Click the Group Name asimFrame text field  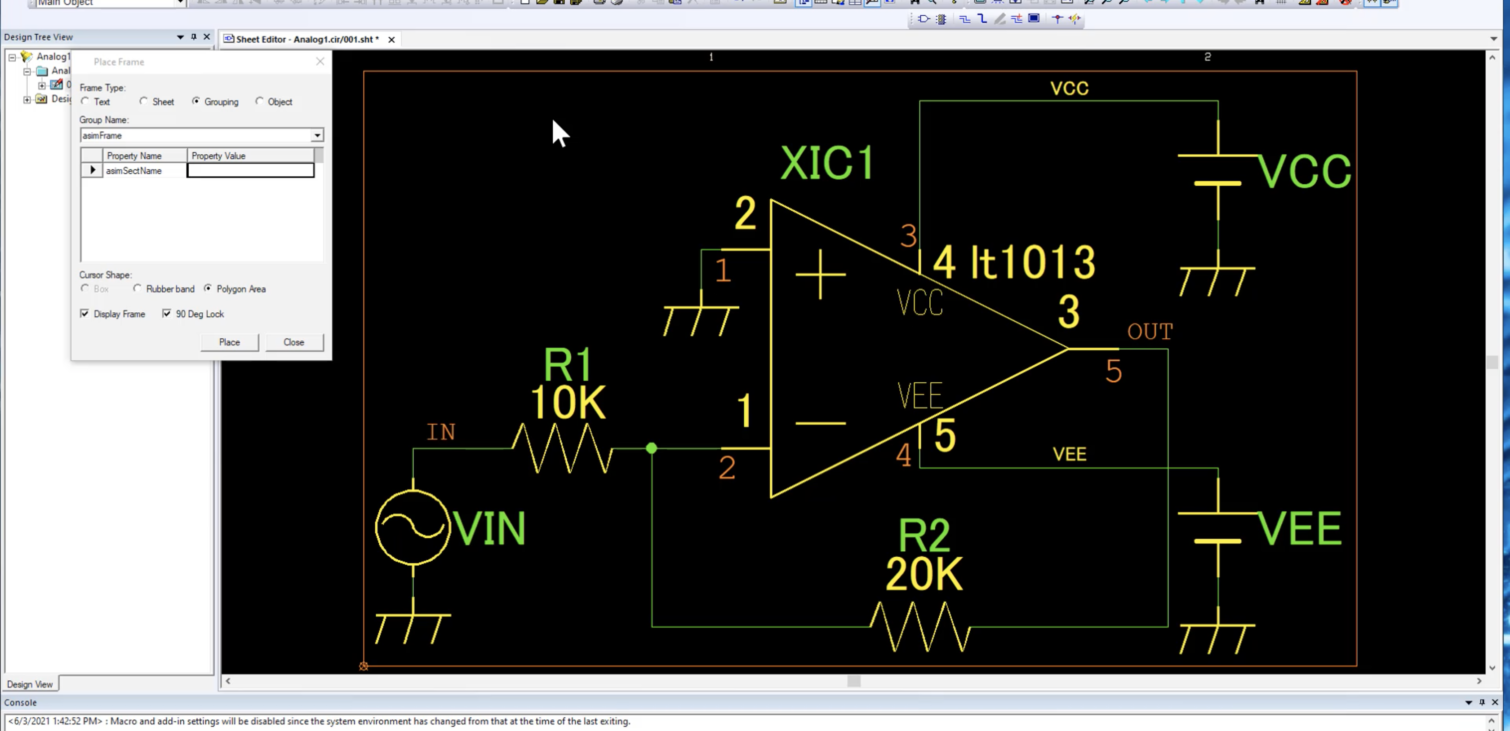[195, 135]
